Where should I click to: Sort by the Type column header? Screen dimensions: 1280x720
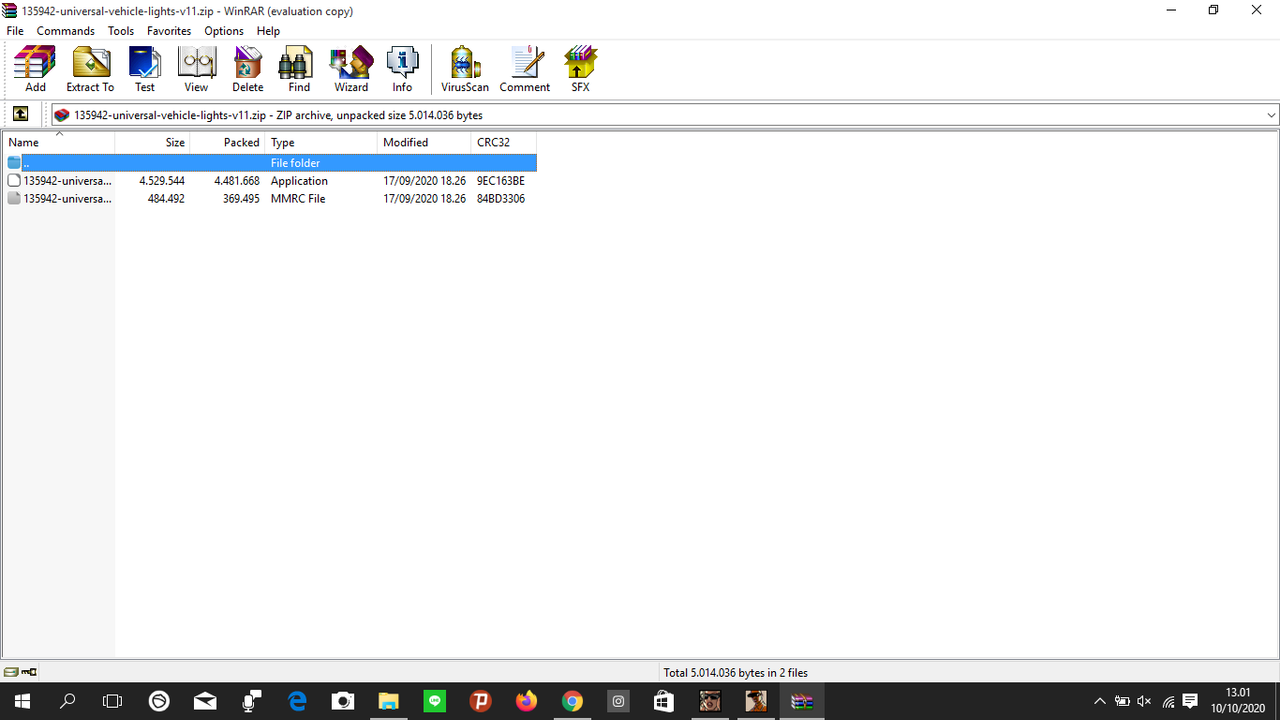click(x=321, y=142)
